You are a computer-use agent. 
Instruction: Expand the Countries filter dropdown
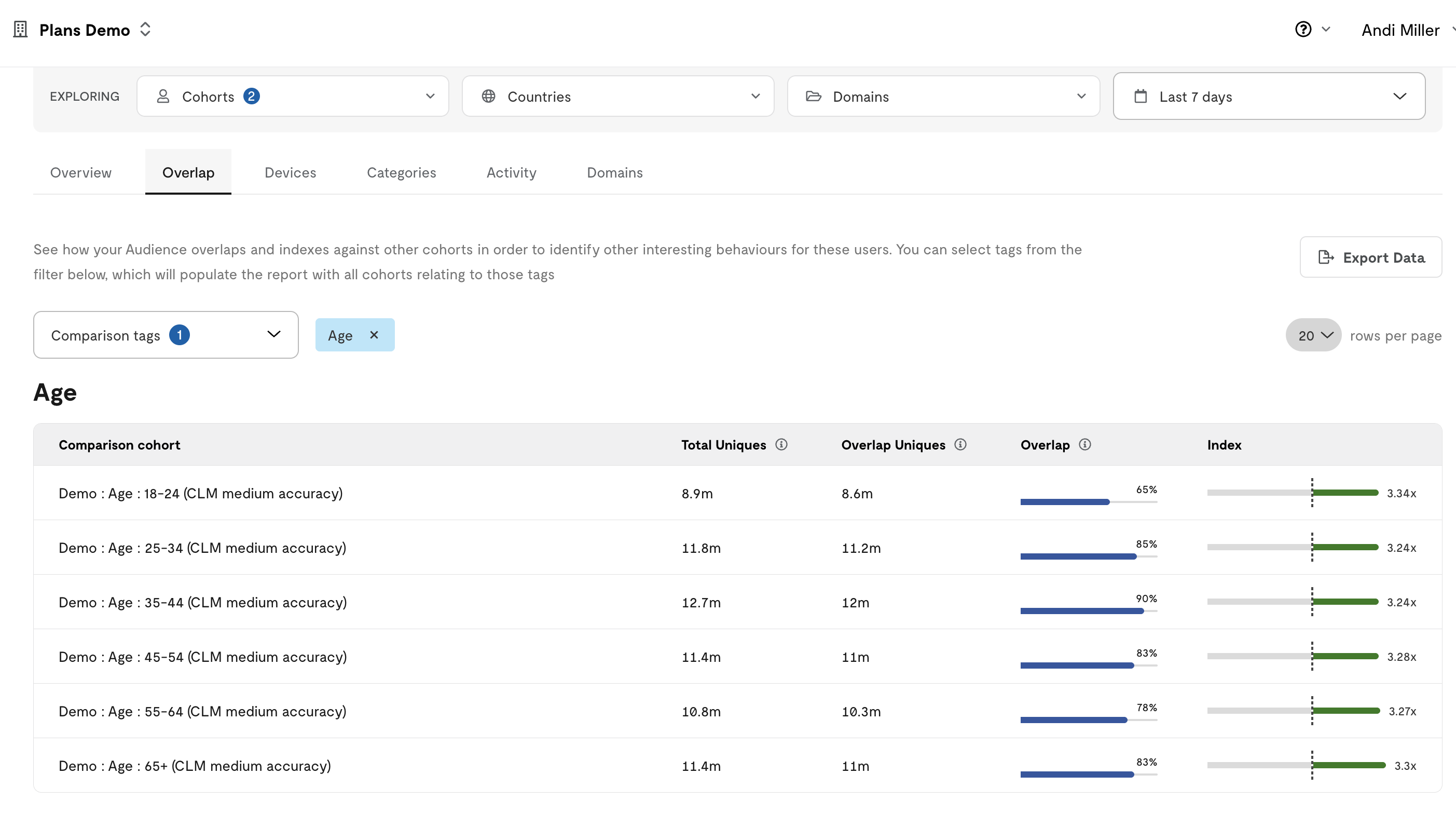click(618, 96)
